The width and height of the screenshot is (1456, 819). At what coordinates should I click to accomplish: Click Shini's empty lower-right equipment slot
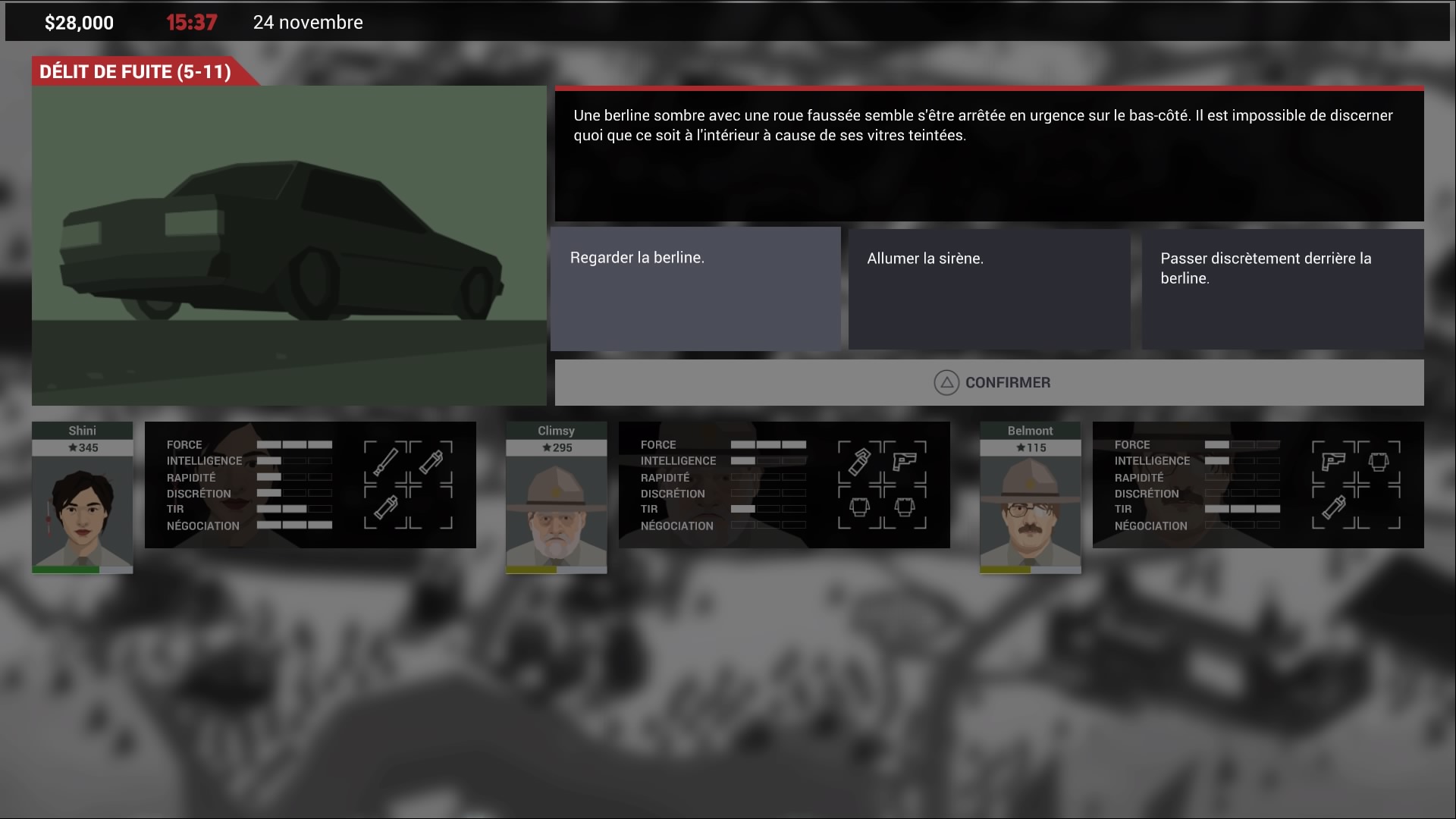[x=431, y=507]
